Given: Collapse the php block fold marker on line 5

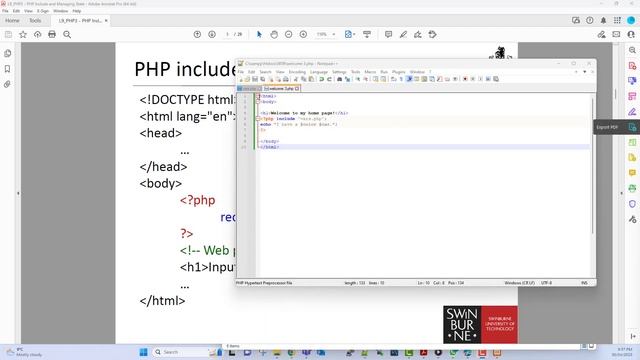Looking at the screenshot, I should tap(258, 119).
